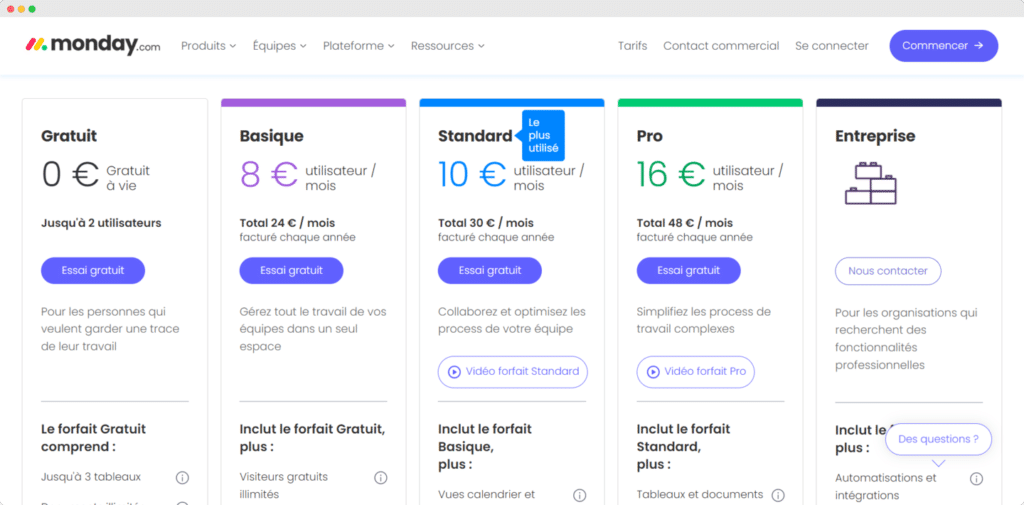The width and height of the screenshot is (1024, 505).
Task: Click the Se connecter link
Action: click(832, 46)
